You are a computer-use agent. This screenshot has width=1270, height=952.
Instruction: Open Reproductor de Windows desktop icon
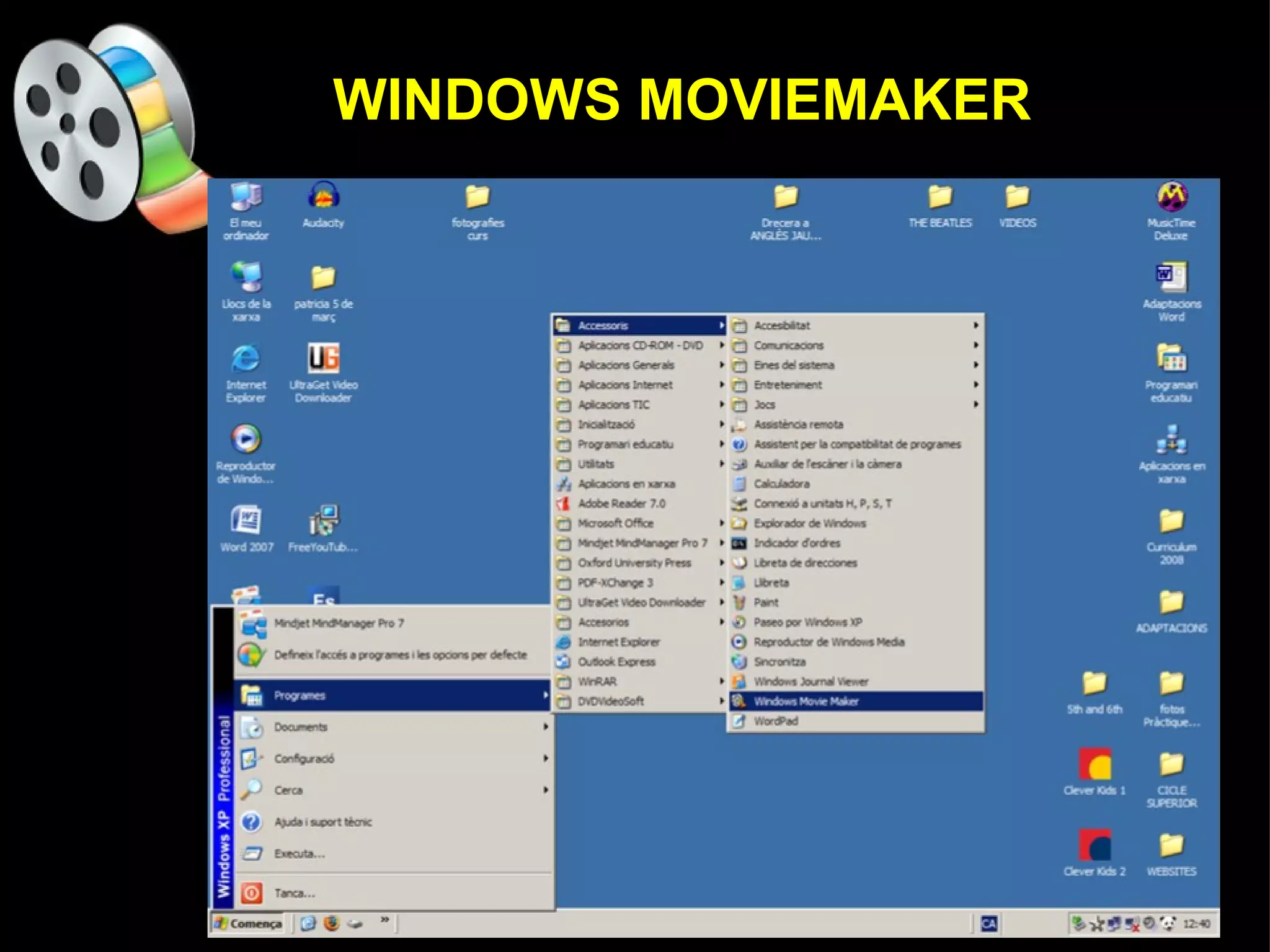[246, 454]
